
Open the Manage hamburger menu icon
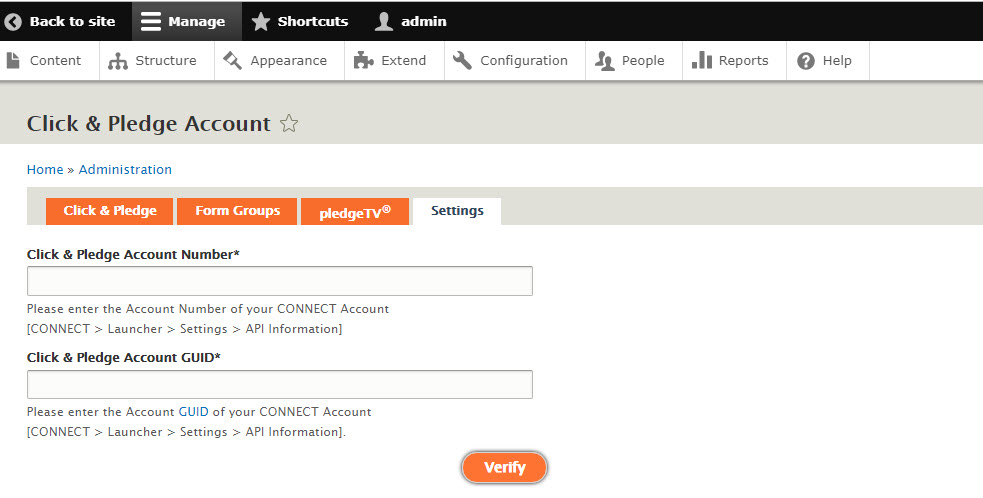coord(150,21)
